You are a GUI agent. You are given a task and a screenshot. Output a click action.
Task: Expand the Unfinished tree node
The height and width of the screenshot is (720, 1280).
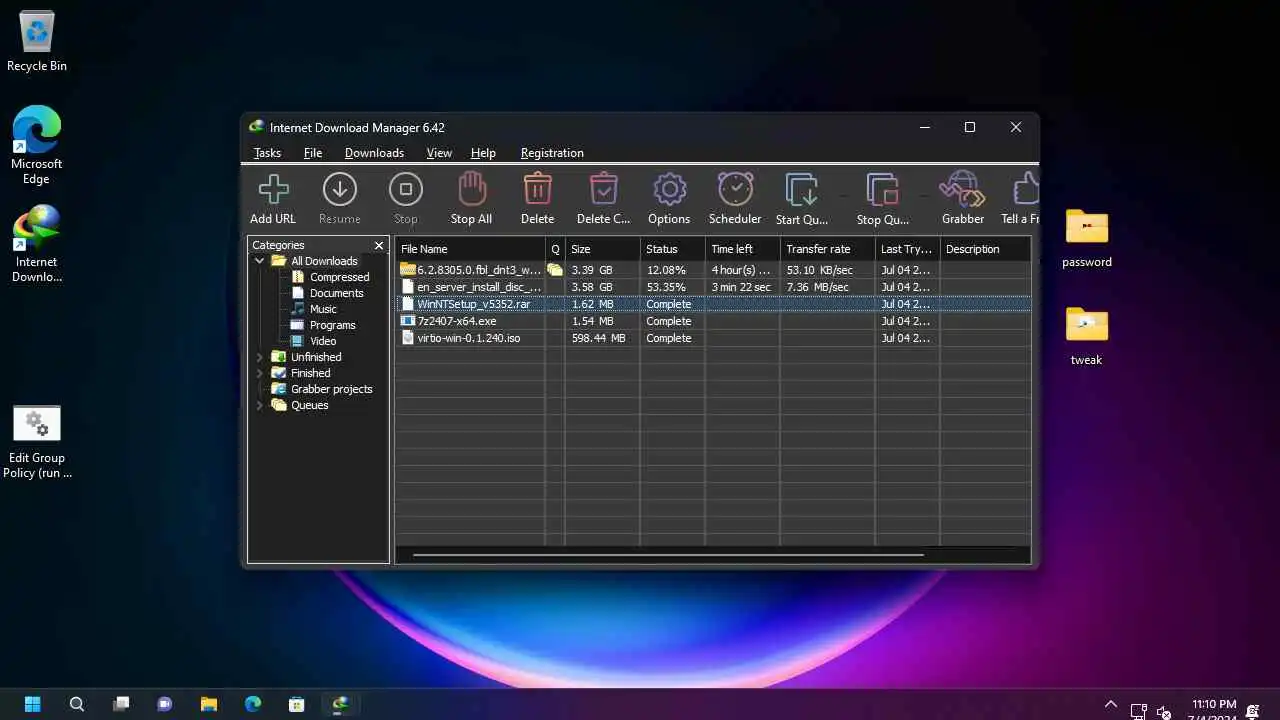260,357
